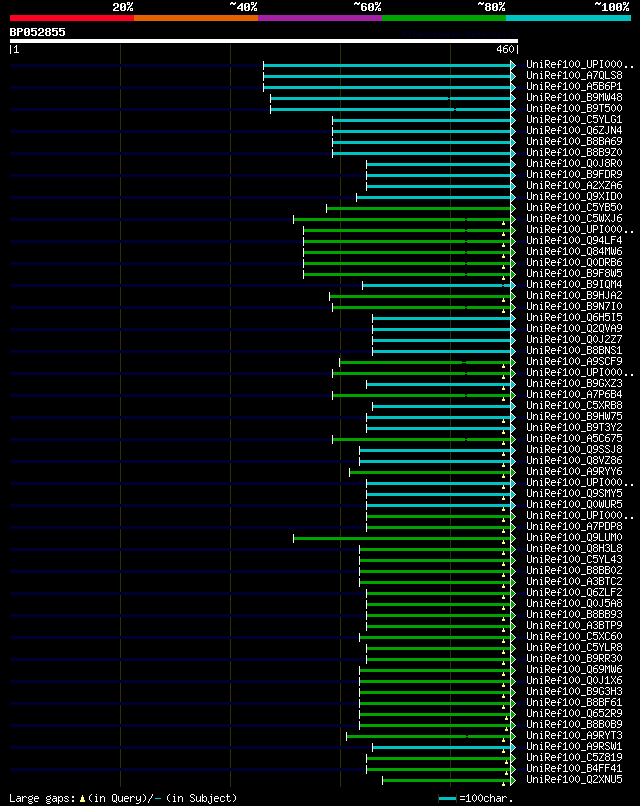
Task: Select the UniRef100_B8B9Z0 entry
Action: tap(574, 153)
